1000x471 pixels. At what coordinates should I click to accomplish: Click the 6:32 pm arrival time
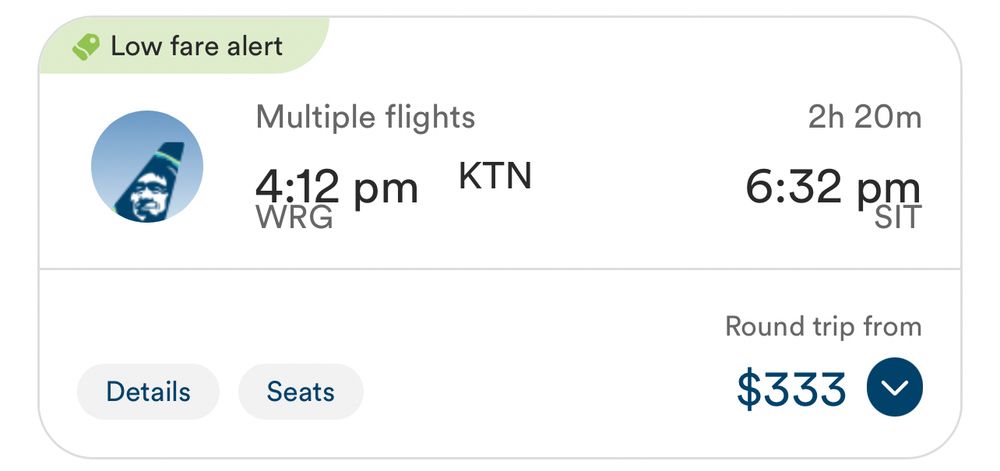(x=832, y=187)
